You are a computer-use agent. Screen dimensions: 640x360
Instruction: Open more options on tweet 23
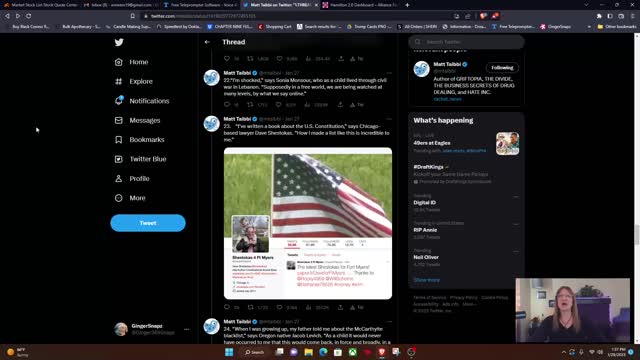pyautogui.click(x=389, y=119)
